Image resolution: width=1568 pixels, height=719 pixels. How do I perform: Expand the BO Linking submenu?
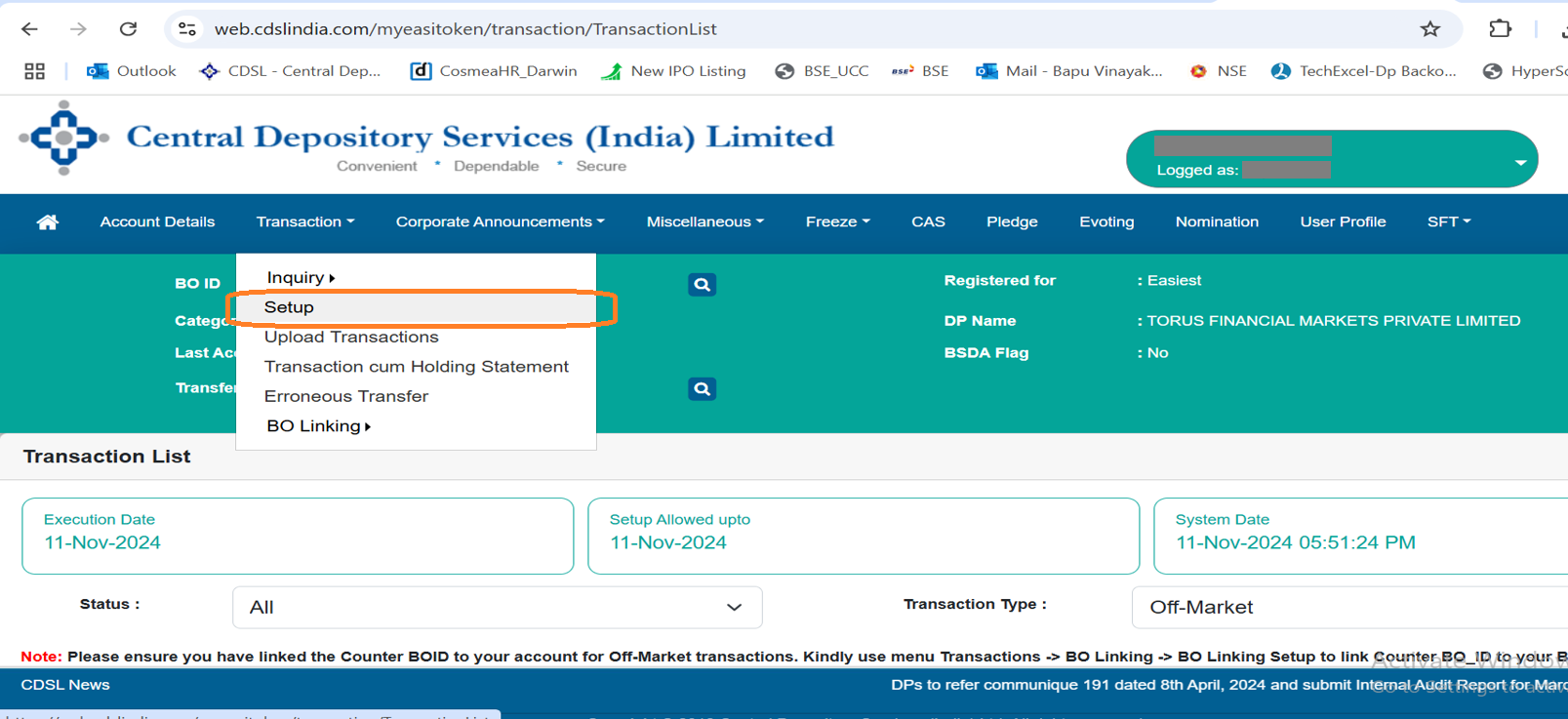click(318, 426)
